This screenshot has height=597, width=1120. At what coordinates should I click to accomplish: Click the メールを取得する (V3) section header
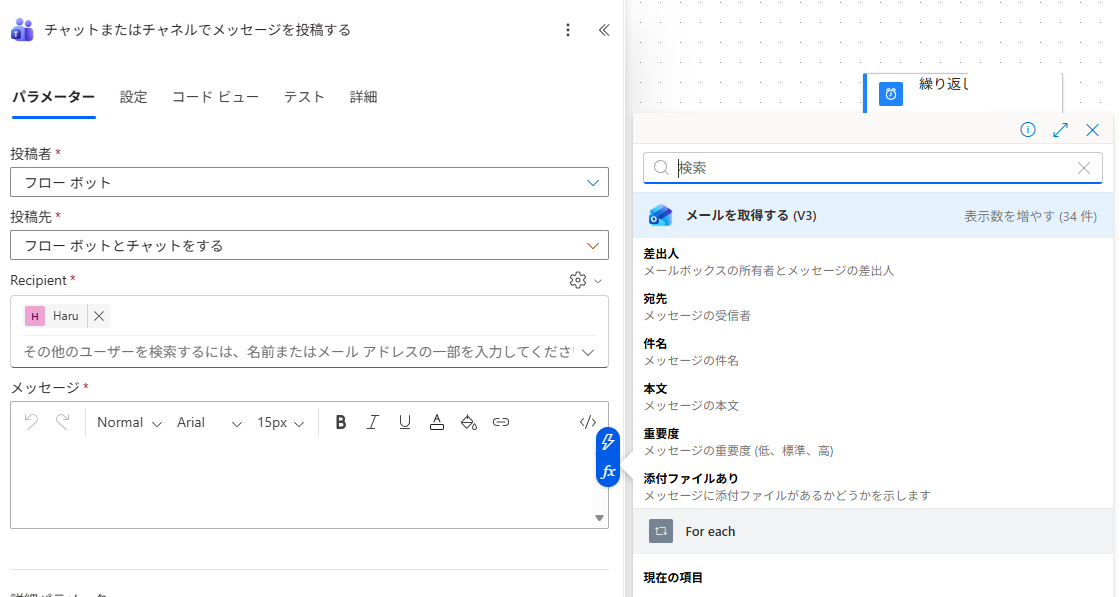[x=873, y=216]
